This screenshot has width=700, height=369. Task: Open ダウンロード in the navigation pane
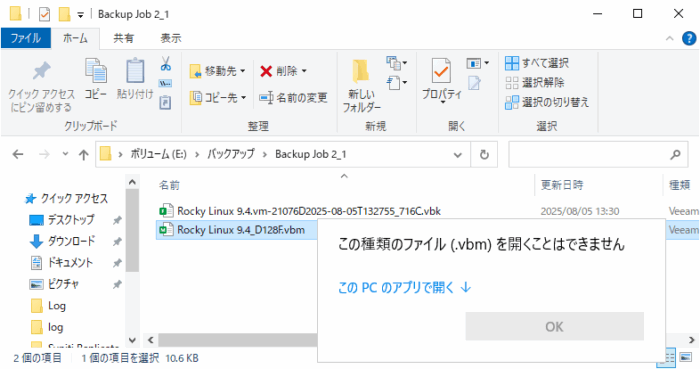coord(62,241)
